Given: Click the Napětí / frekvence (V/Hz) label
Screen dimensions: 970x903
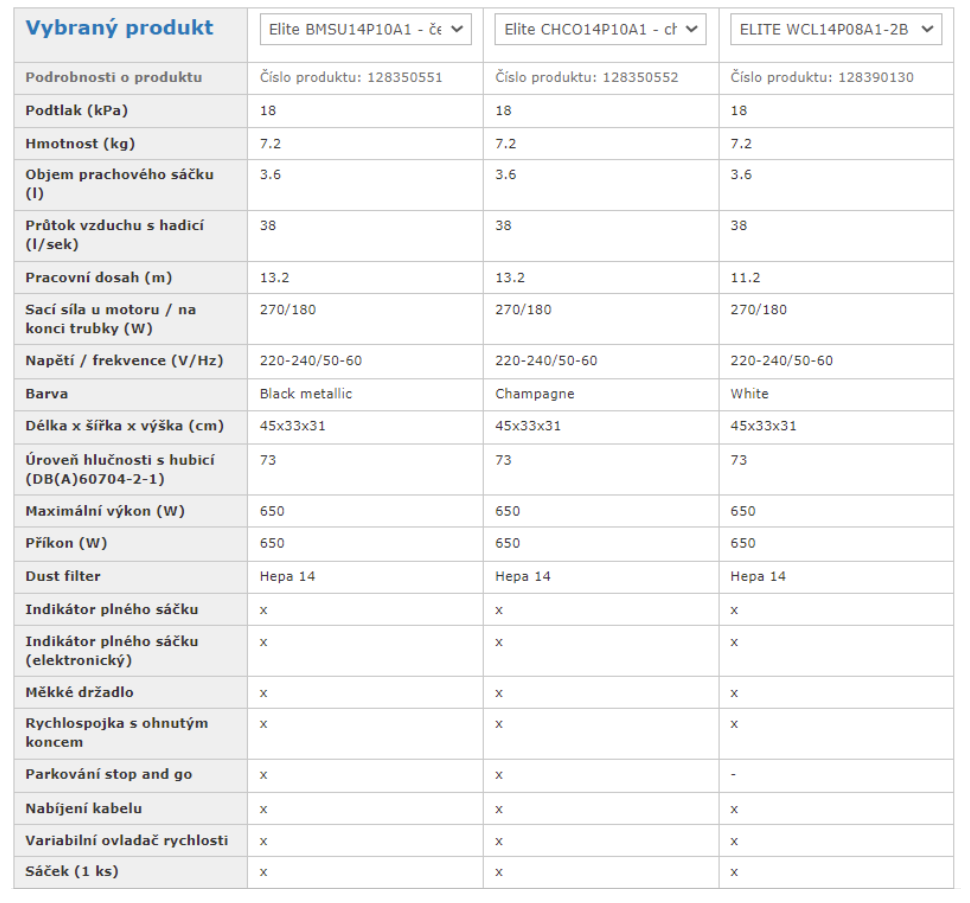Looking at the screenshot, I should tap(124, 361).
